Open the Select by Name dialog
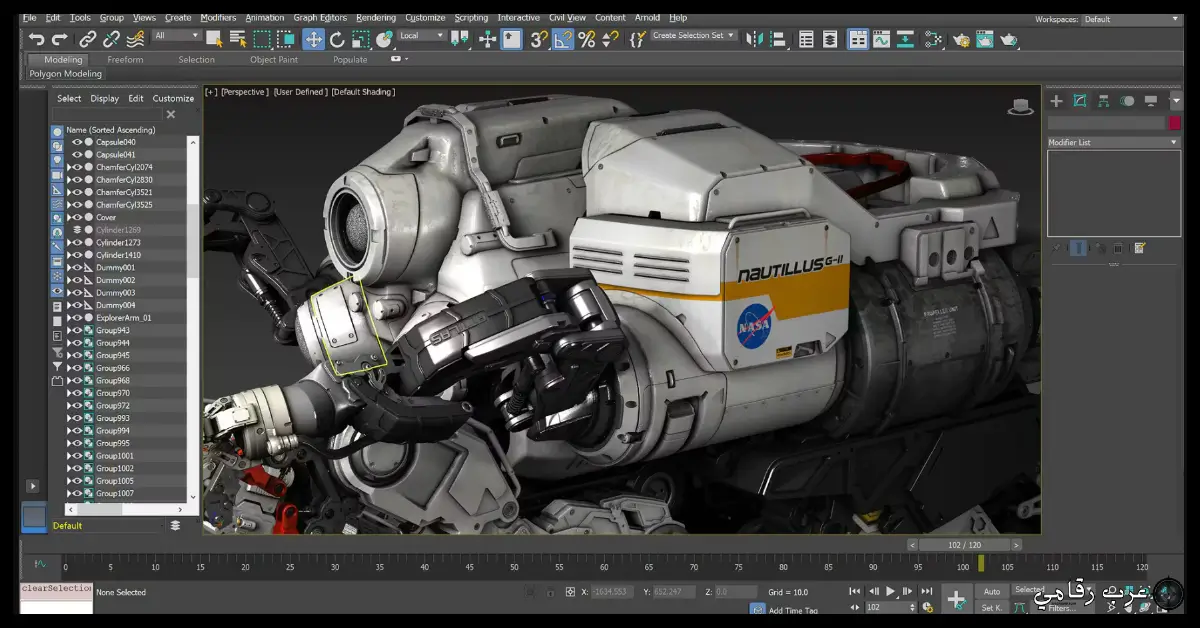1200x628 pixels. pyautogui.click(x=237, y=40)
